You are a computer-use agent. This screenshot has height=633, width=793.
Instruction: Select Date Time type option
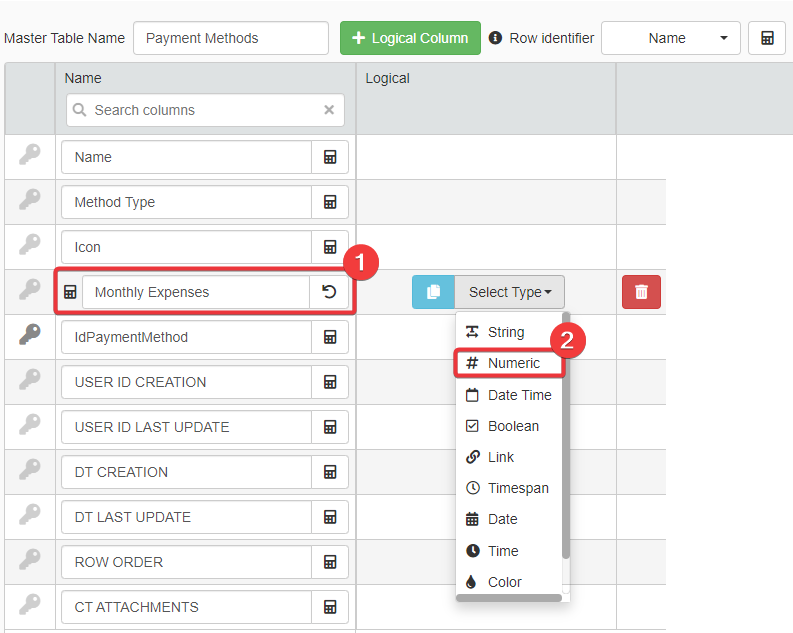[x=518, y=395]
